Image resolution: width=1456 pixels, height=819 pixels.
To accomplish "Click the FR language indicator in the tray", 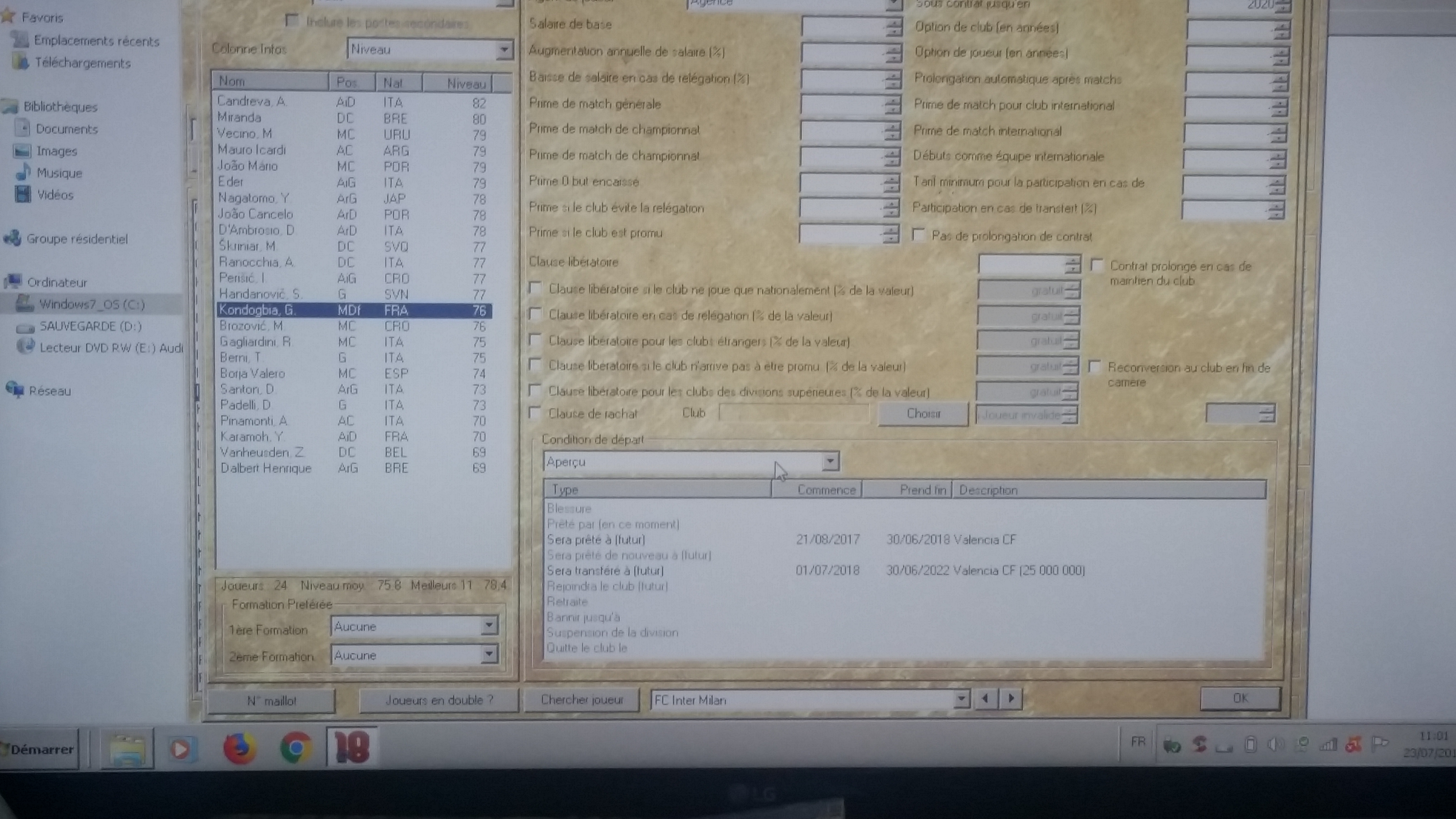I will 1138,741.
